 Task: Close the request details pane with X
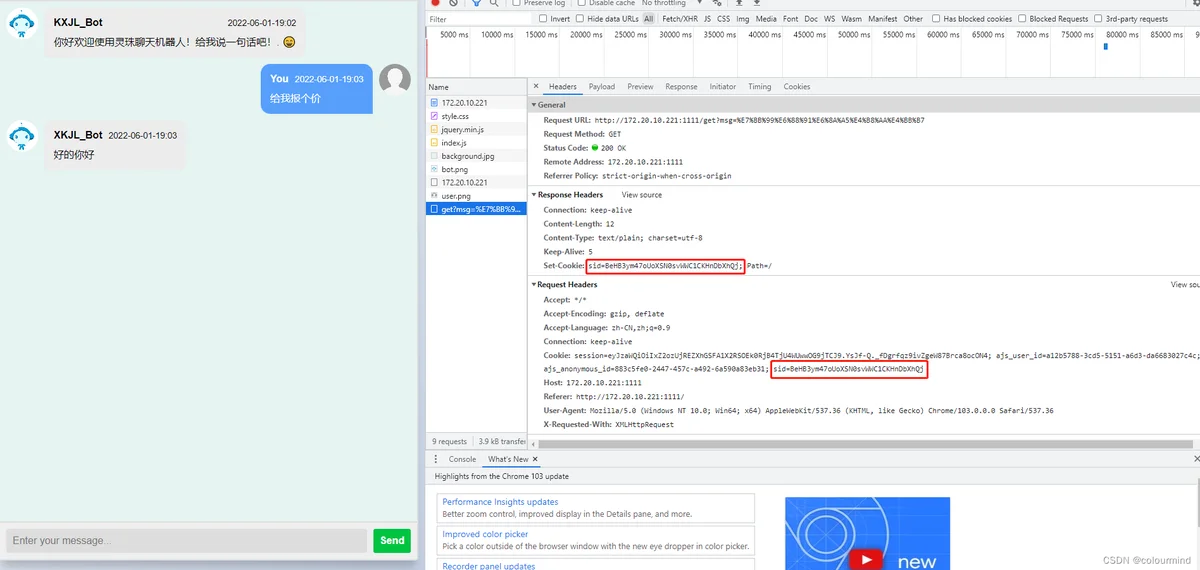click(536, 87)
